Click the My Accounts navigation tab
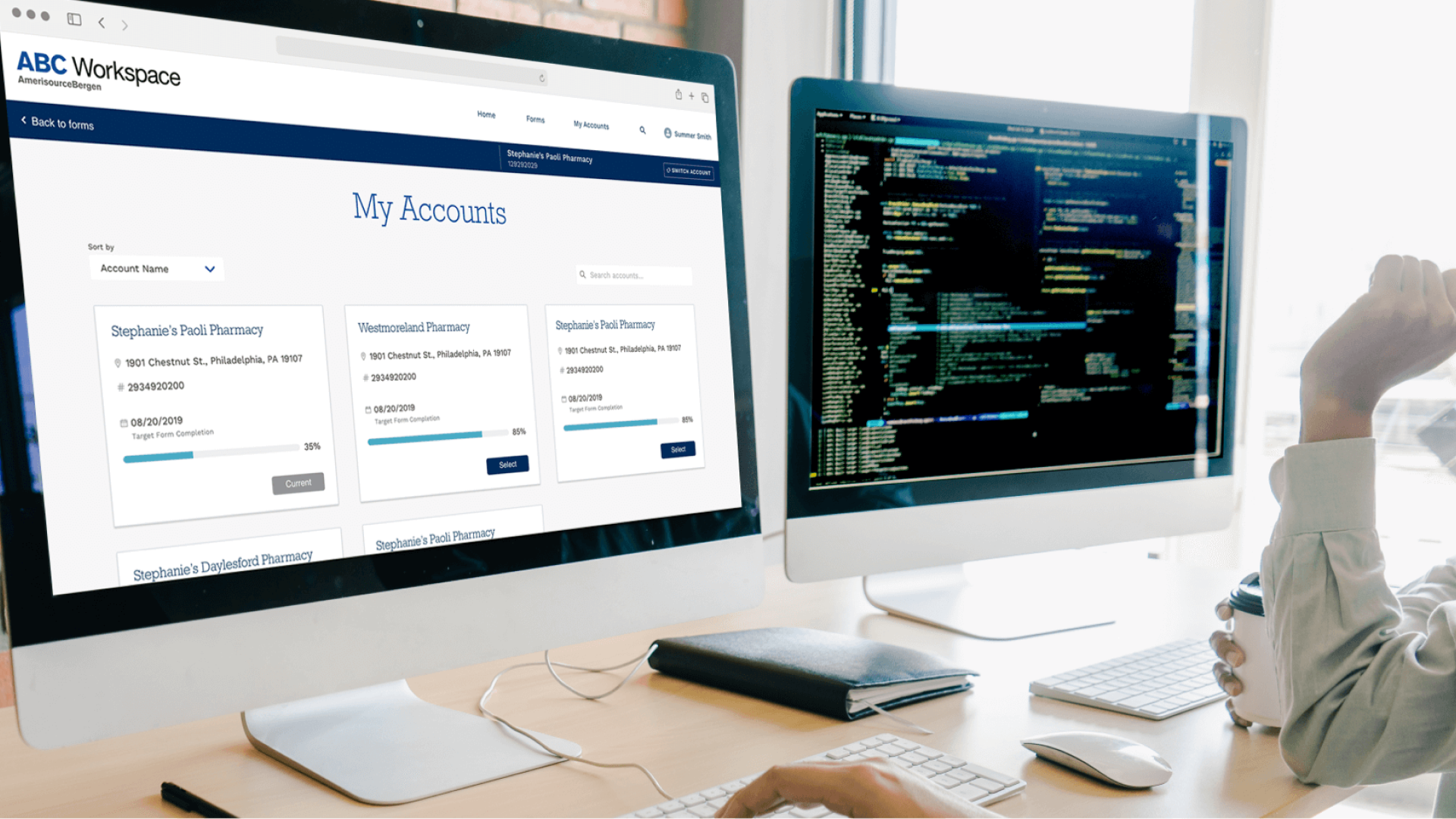Screen dimensions: 1456x819 [591, 124]
